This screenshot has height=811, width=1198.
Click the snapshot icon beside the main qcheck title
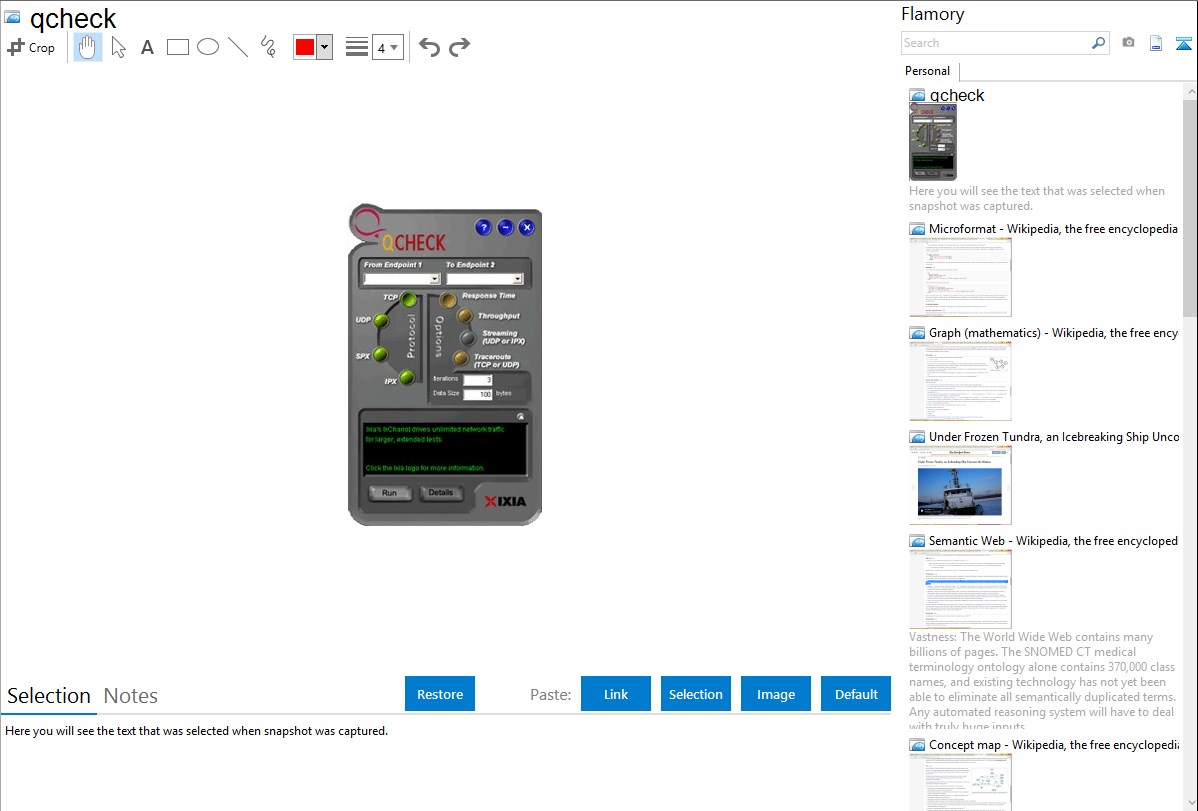12,18
